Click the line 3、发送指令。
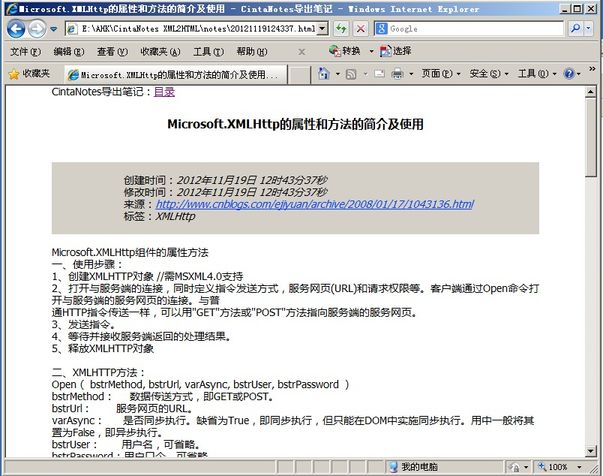Screen dimensions: 603x476 pos(83,325)
